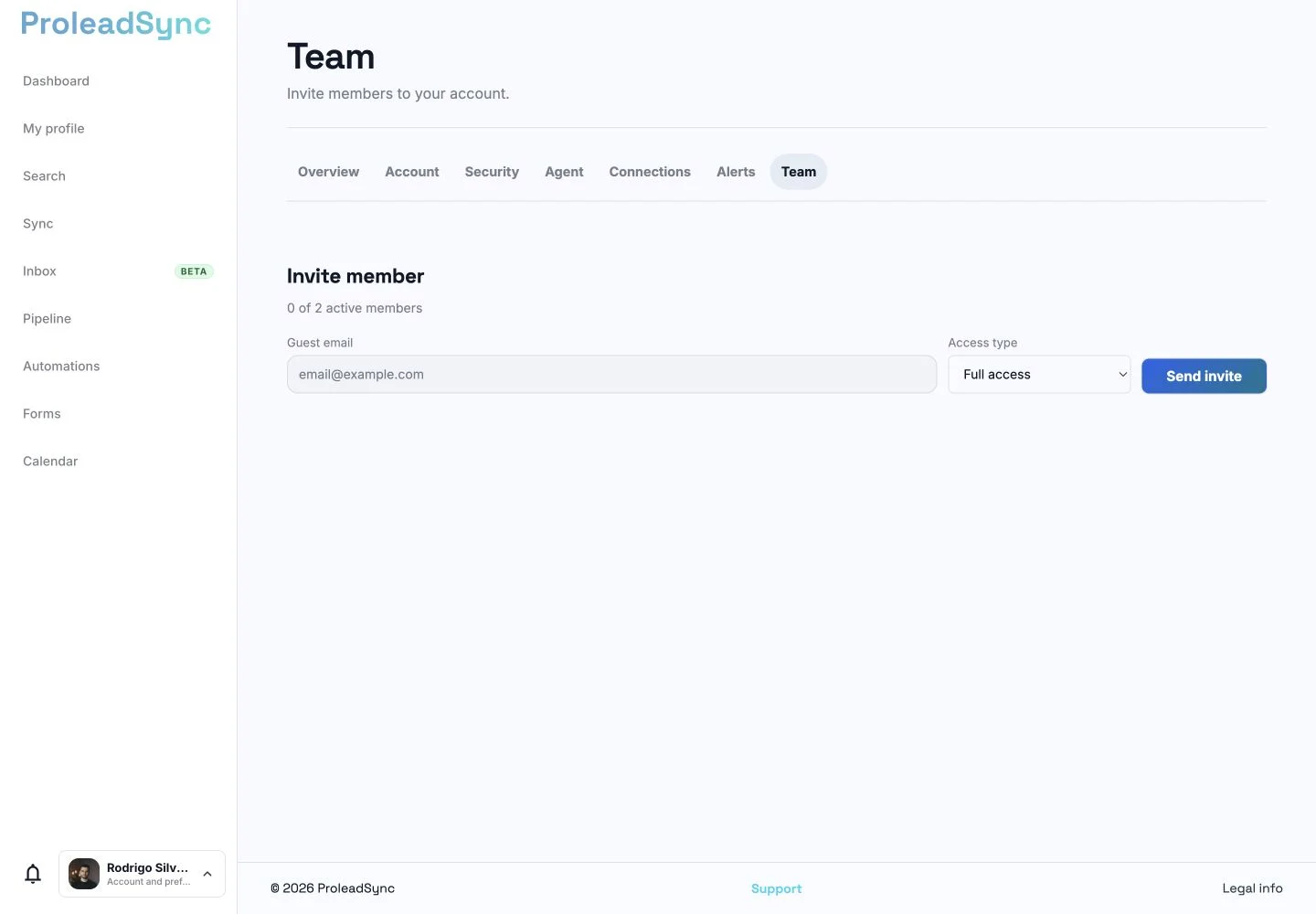Open the Legal info footer link

[1252, 888]
